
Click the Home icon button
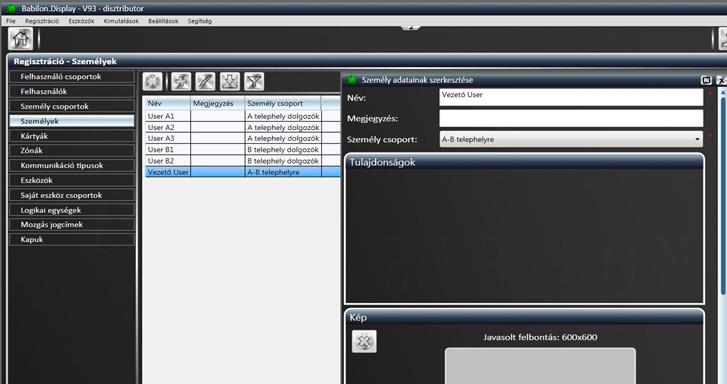point(20,38)
